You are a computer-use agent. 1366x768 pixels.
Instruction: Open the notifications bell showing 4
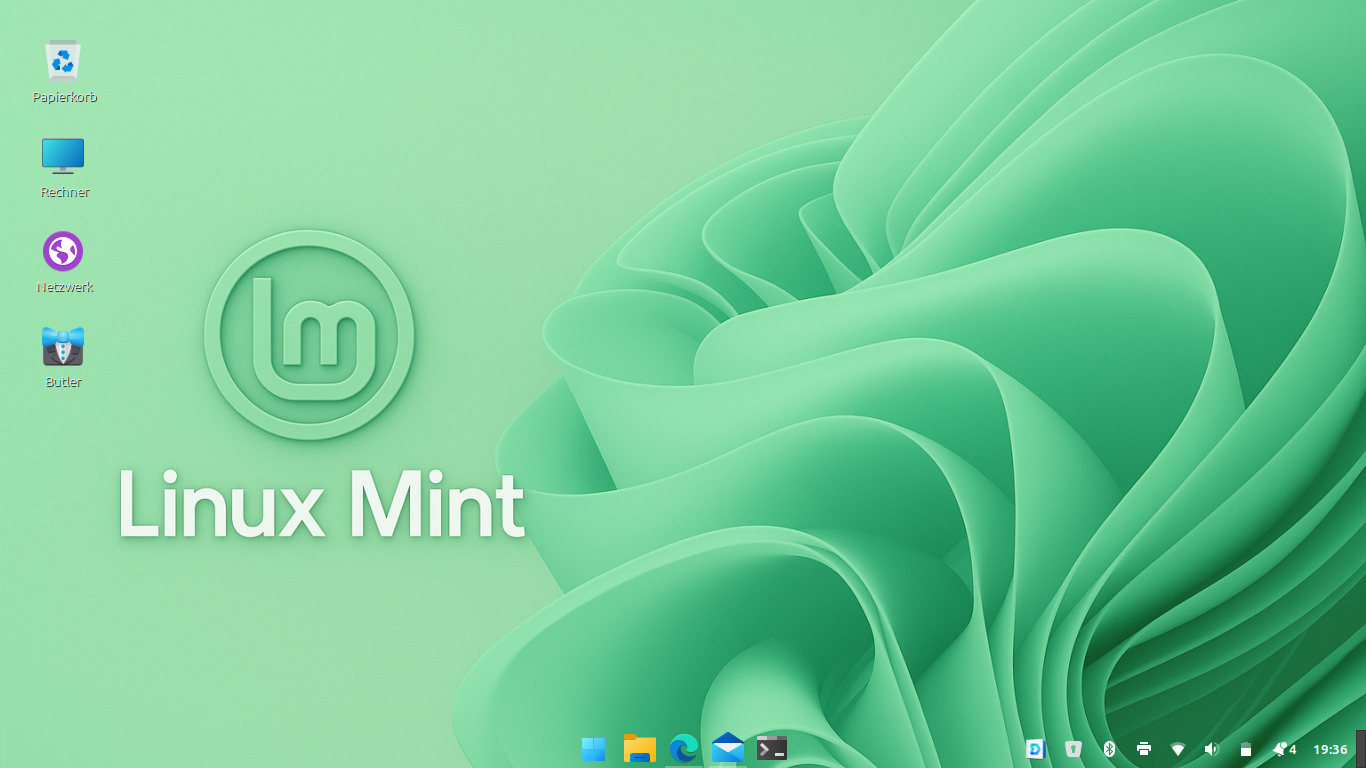pyautogui.click(x=1284, y=749)
